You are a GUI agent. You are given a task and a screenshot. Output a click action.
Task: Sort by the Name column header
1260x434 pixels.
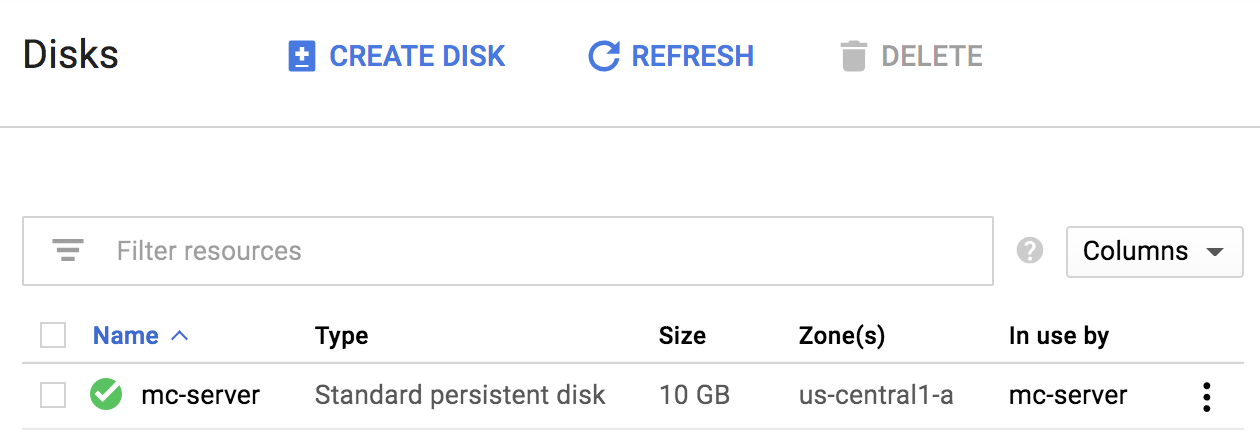pyautogui.click(x=125, y=336)
